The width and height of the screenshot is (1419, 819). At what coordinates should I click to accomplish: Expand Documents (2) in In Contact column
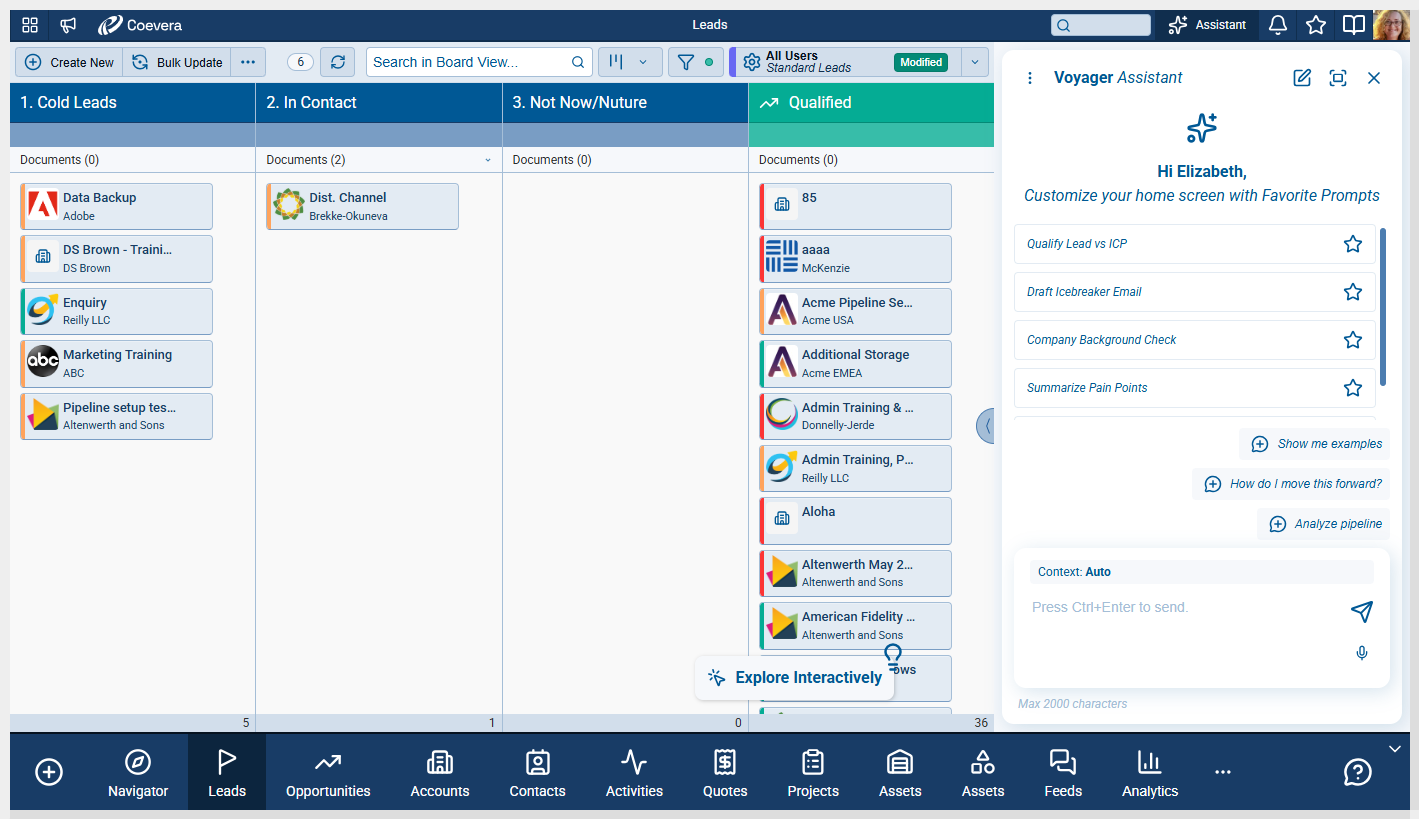pyautogui.click(x=488, y=160)
